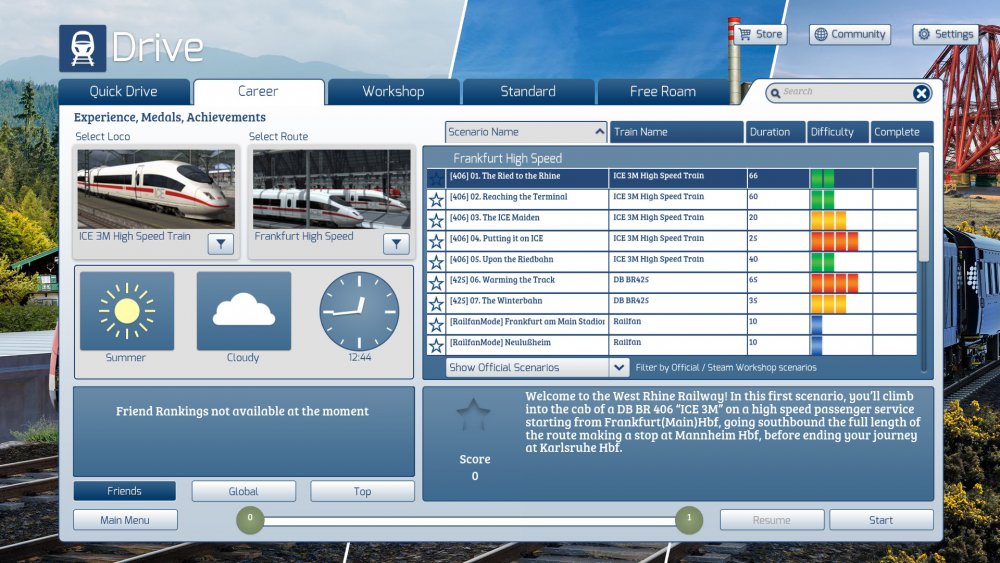Viewport: 1000px width, 563px height.
Task: Click the Cloudy weather icon
Action: [243, 311]
